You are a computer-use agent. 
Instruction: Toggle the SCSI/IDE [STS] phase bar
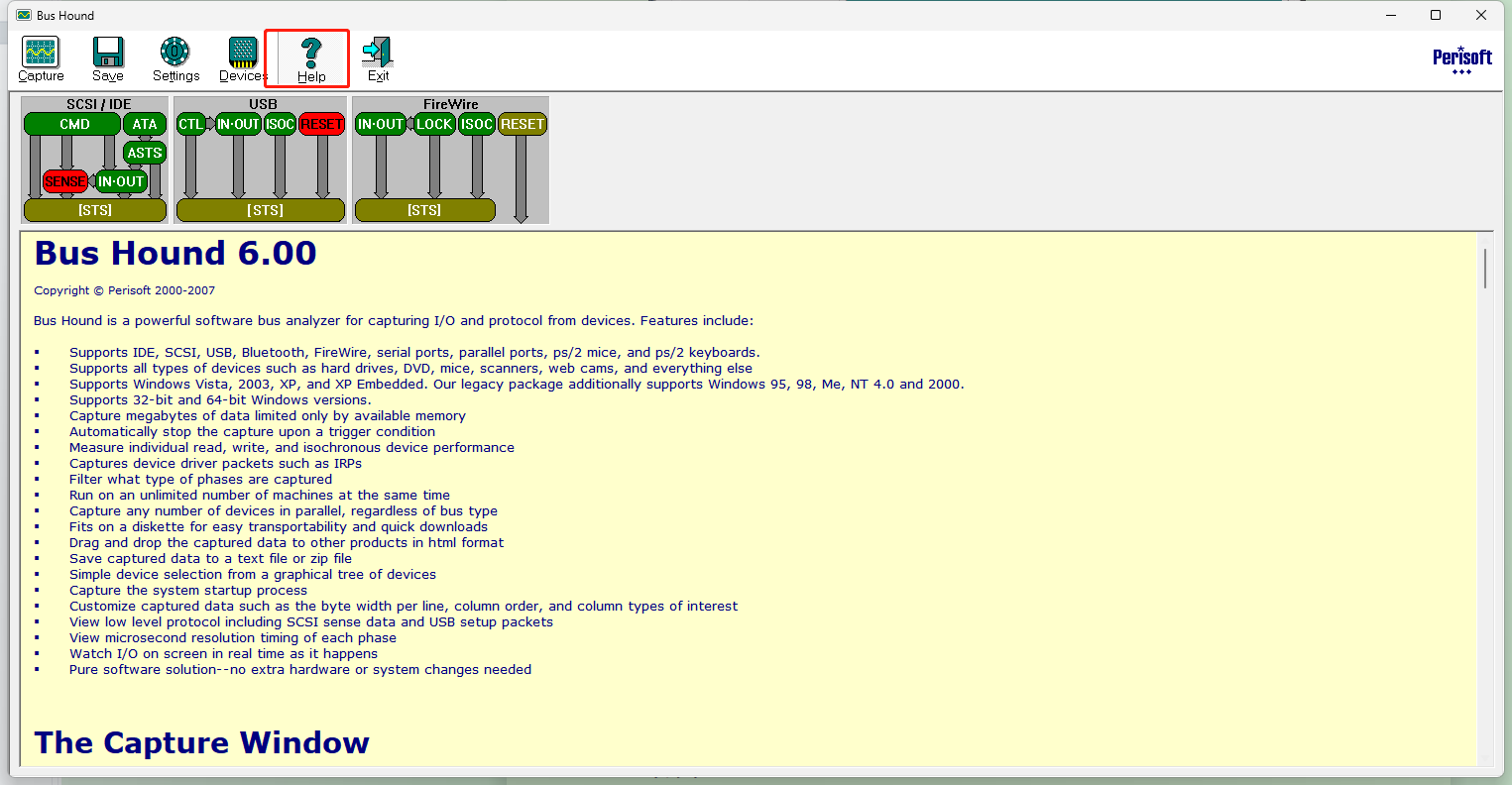pyautogui.click(x=95, y=210)
